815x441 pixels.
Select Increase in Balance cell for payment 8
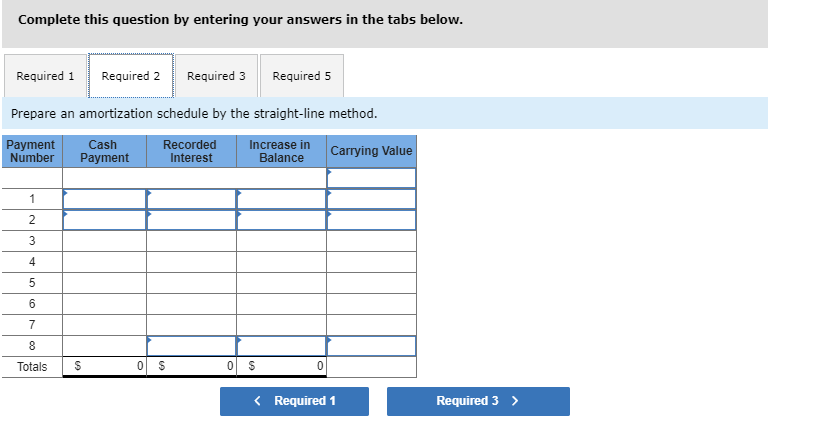tap(281, 346)
